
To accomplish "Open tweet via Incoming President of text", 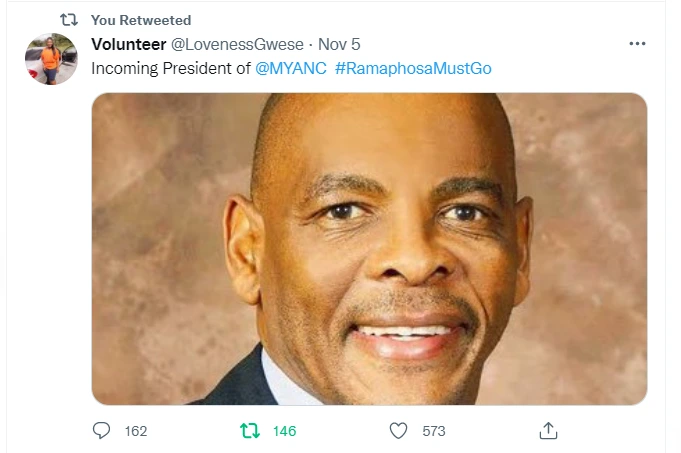I will [x=171, y=68].
